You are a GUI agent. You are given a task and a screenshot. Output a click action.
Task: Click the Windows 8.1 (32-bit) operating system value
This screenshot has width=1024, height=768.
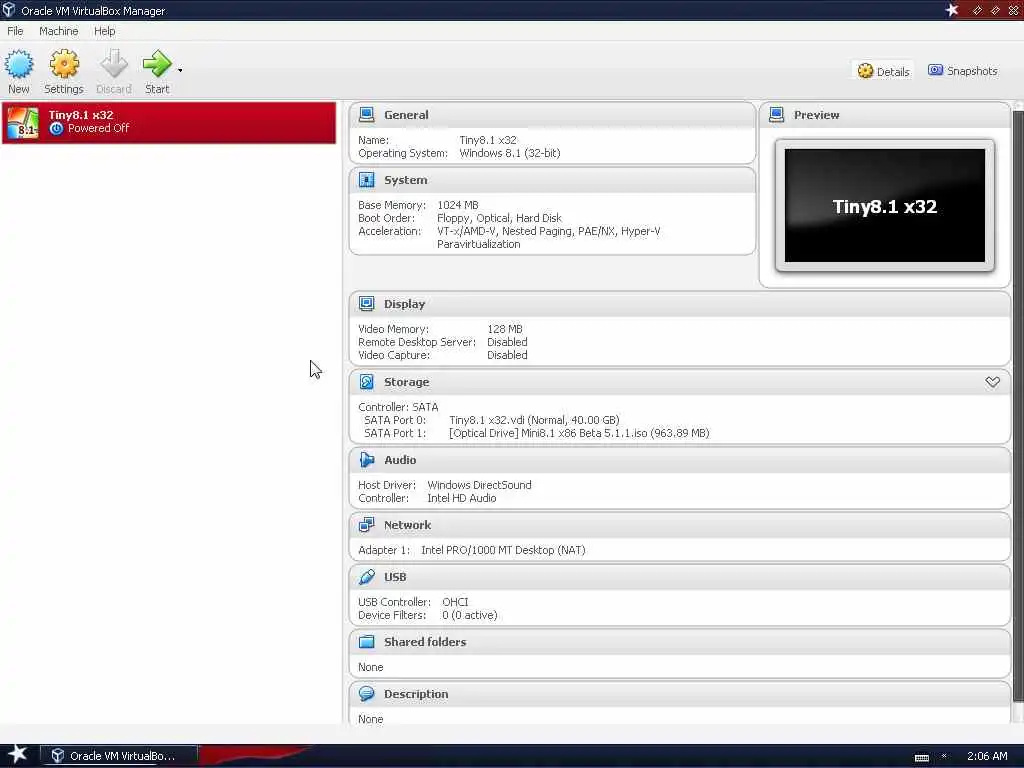coord(509,153)
